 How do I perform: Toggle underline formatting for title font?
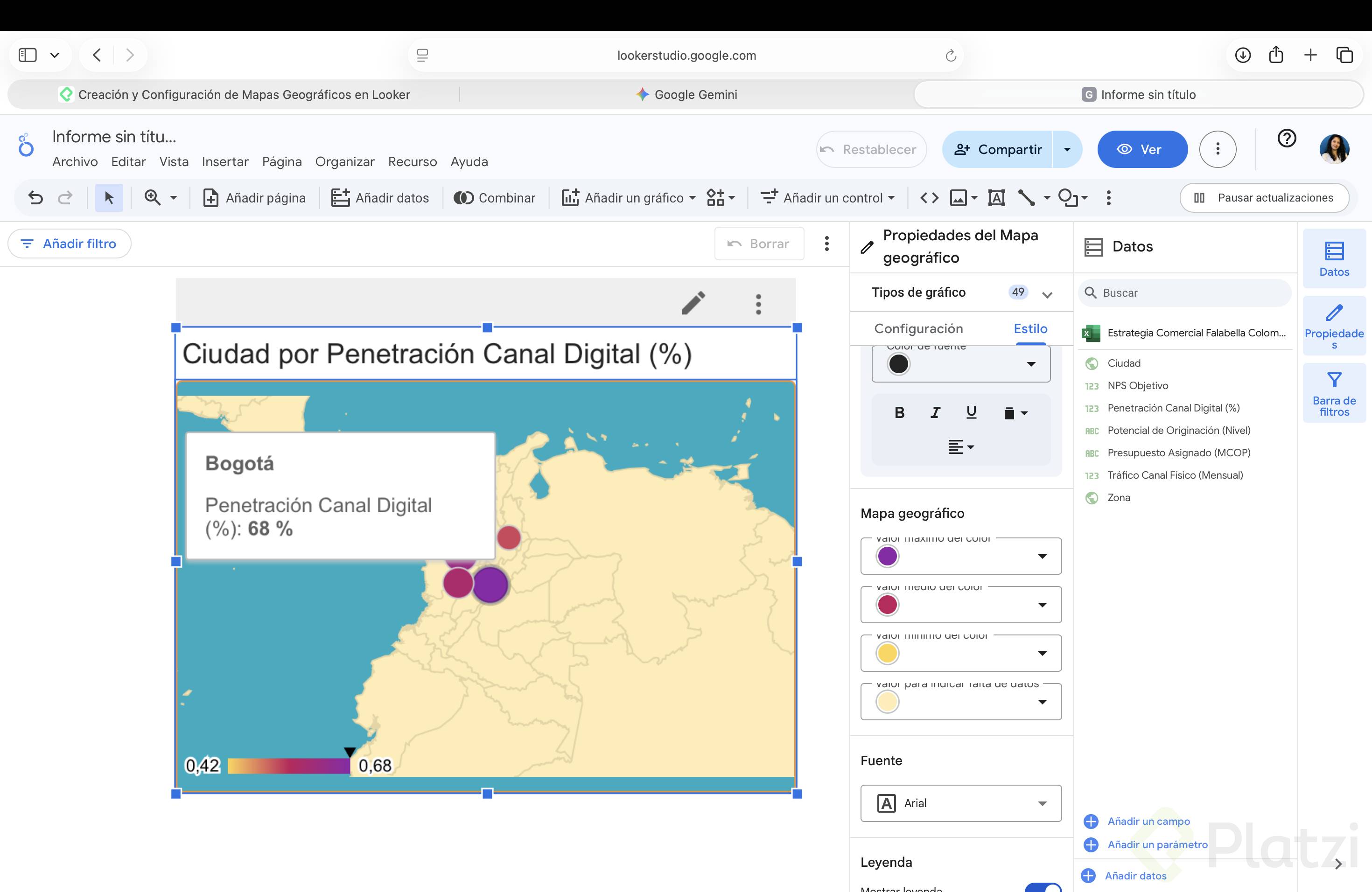971,412
